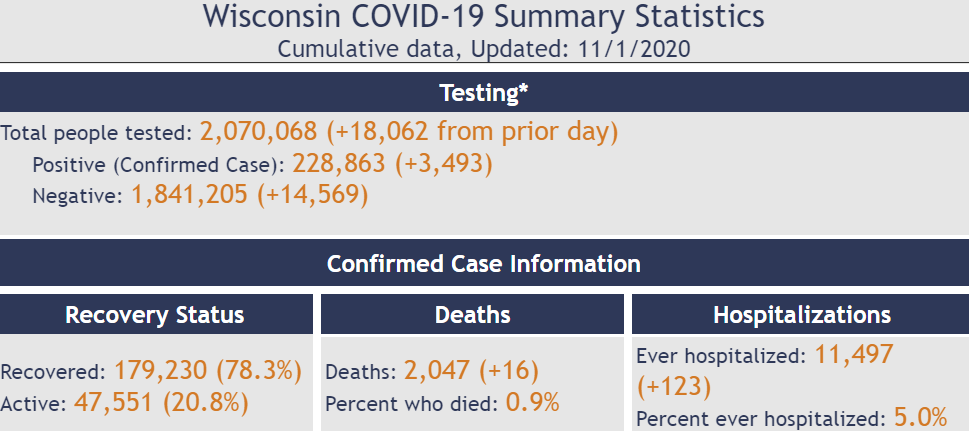Viewport: 969px width, 431px height.
Task: Select the +14,569 negative test increase
Action: [x=313, y=195]
